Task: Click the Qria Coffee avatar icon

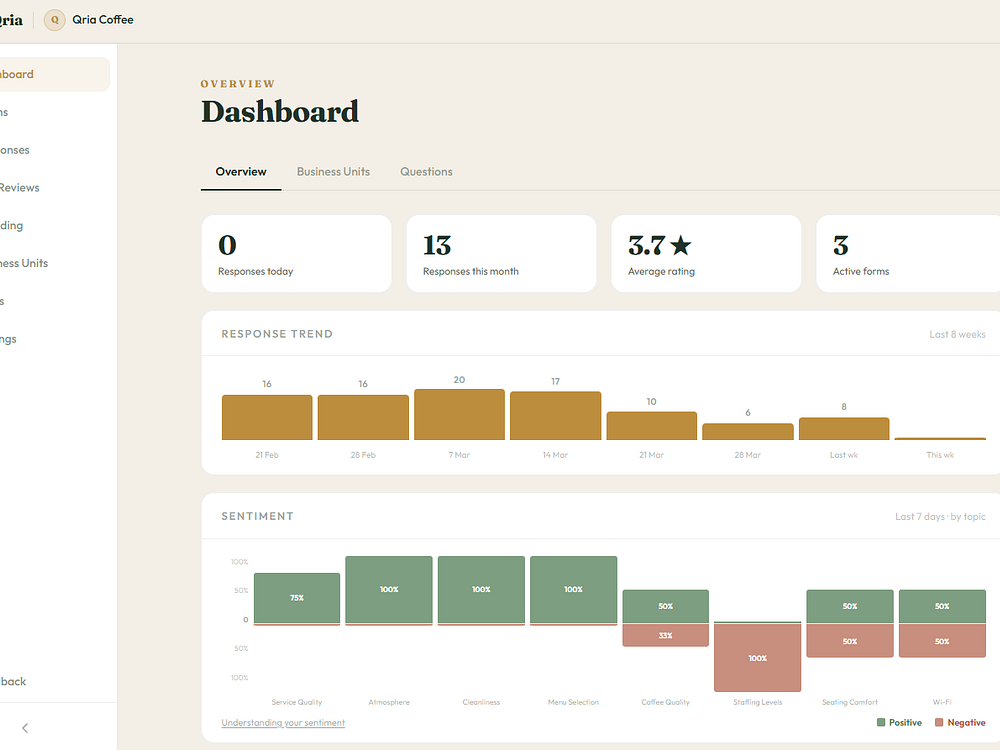Action: coord(55,20)
